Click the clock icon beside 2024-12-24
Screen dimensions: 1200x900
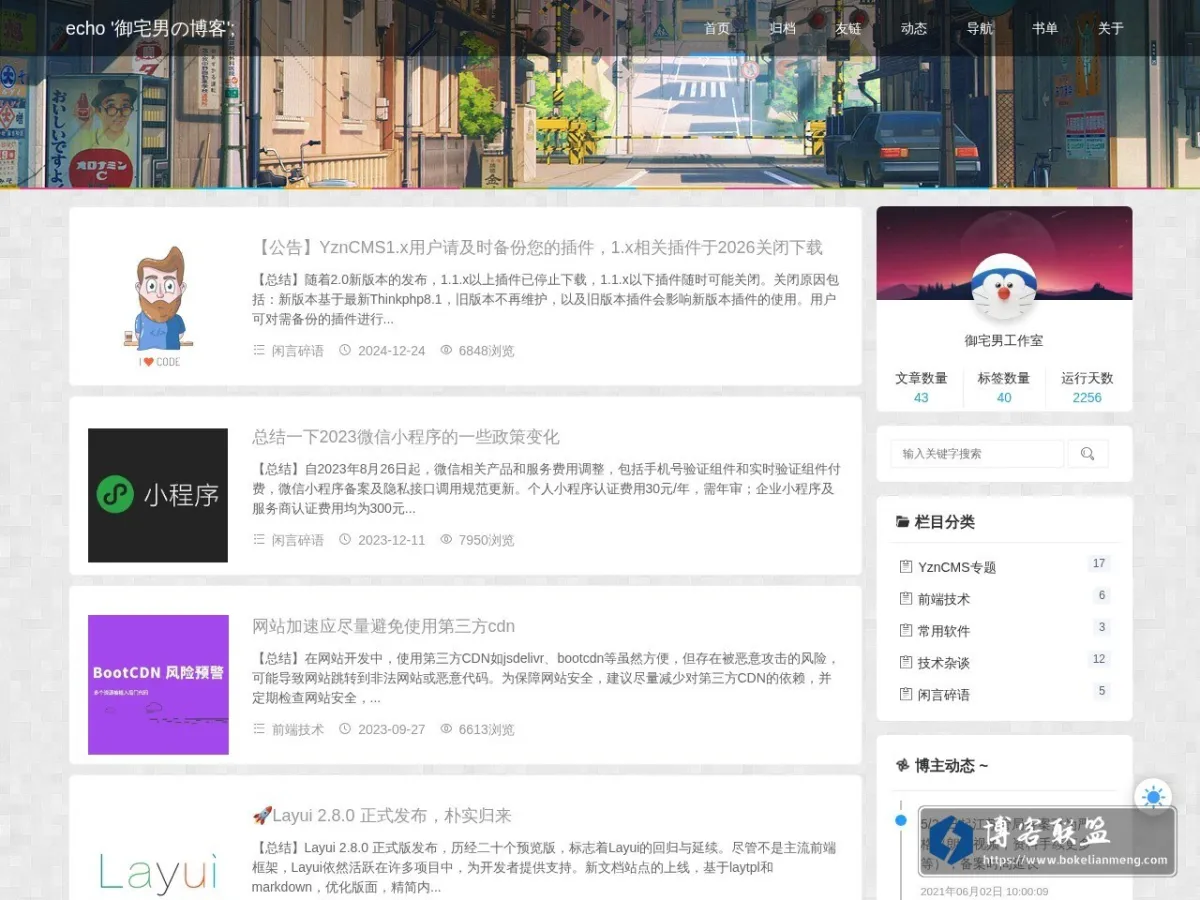pyautogui.click(x=345, y=350)
